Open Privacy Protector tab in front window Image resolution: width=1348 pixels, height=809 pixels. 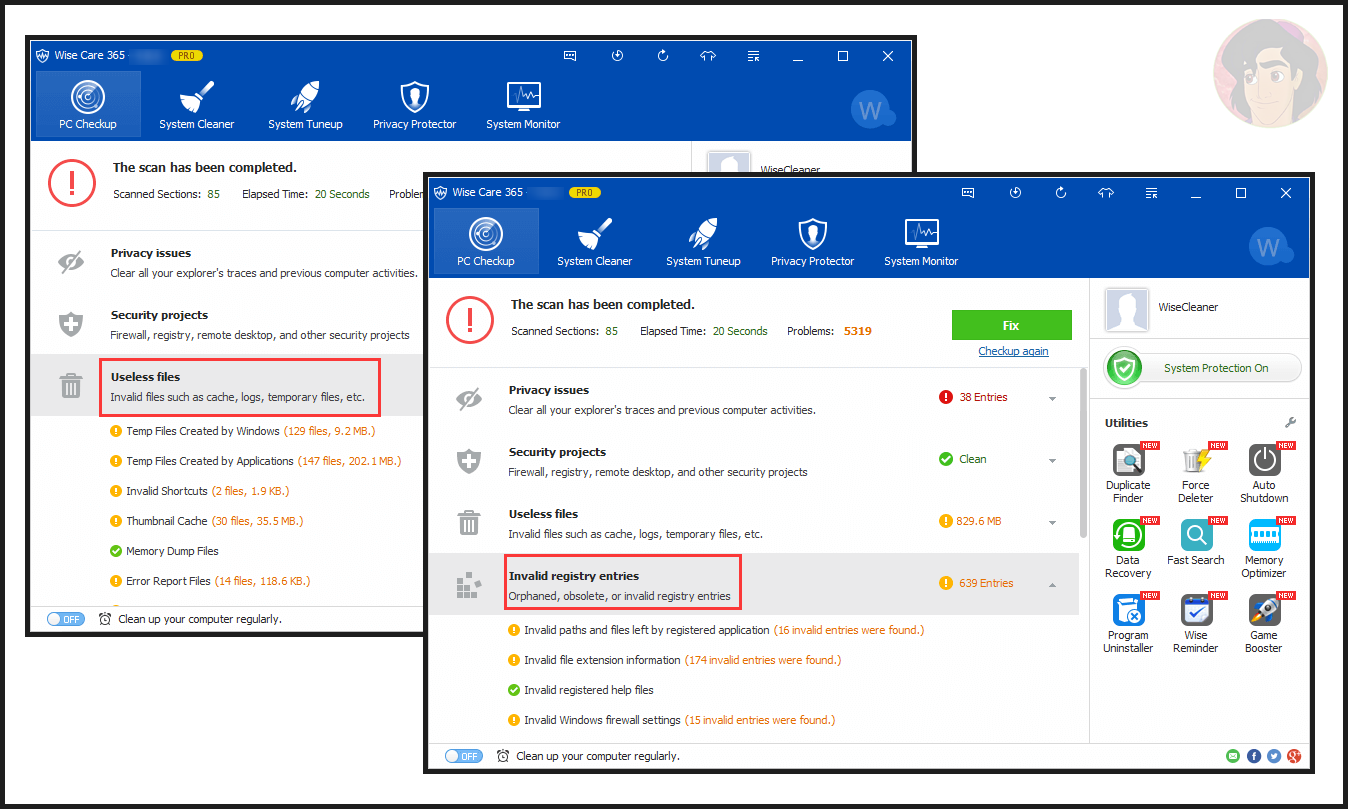click(812, 241)
